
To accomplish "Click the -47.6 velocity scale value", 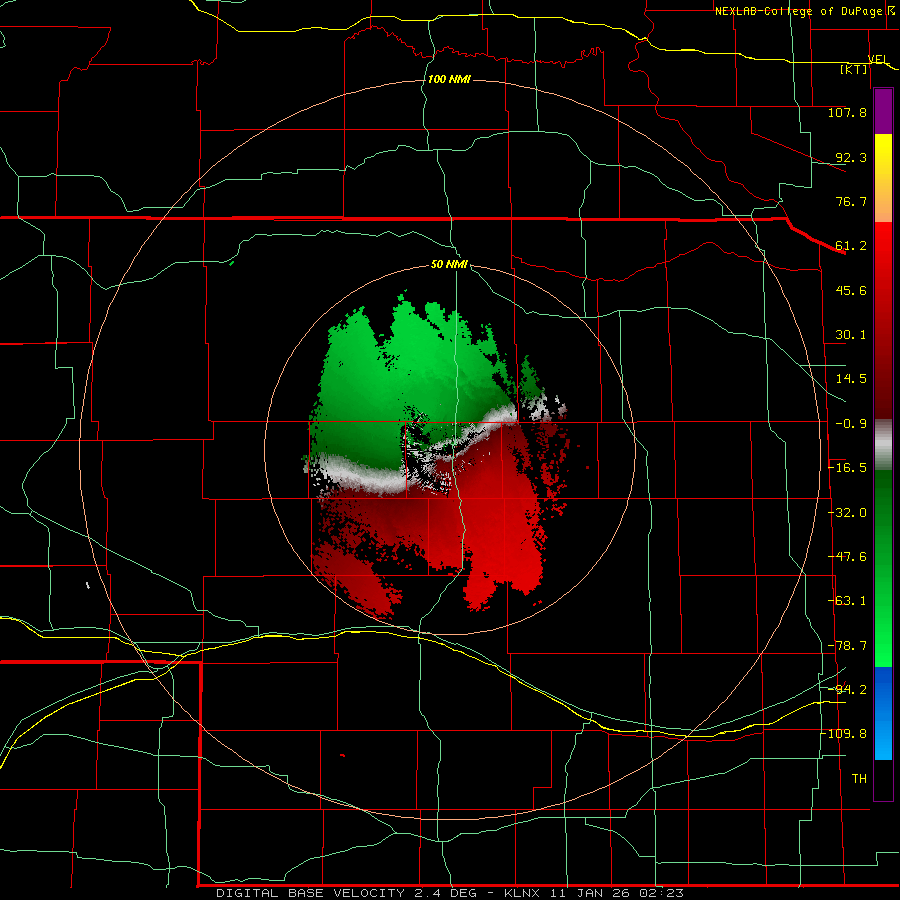I will (x=847, y=557).
